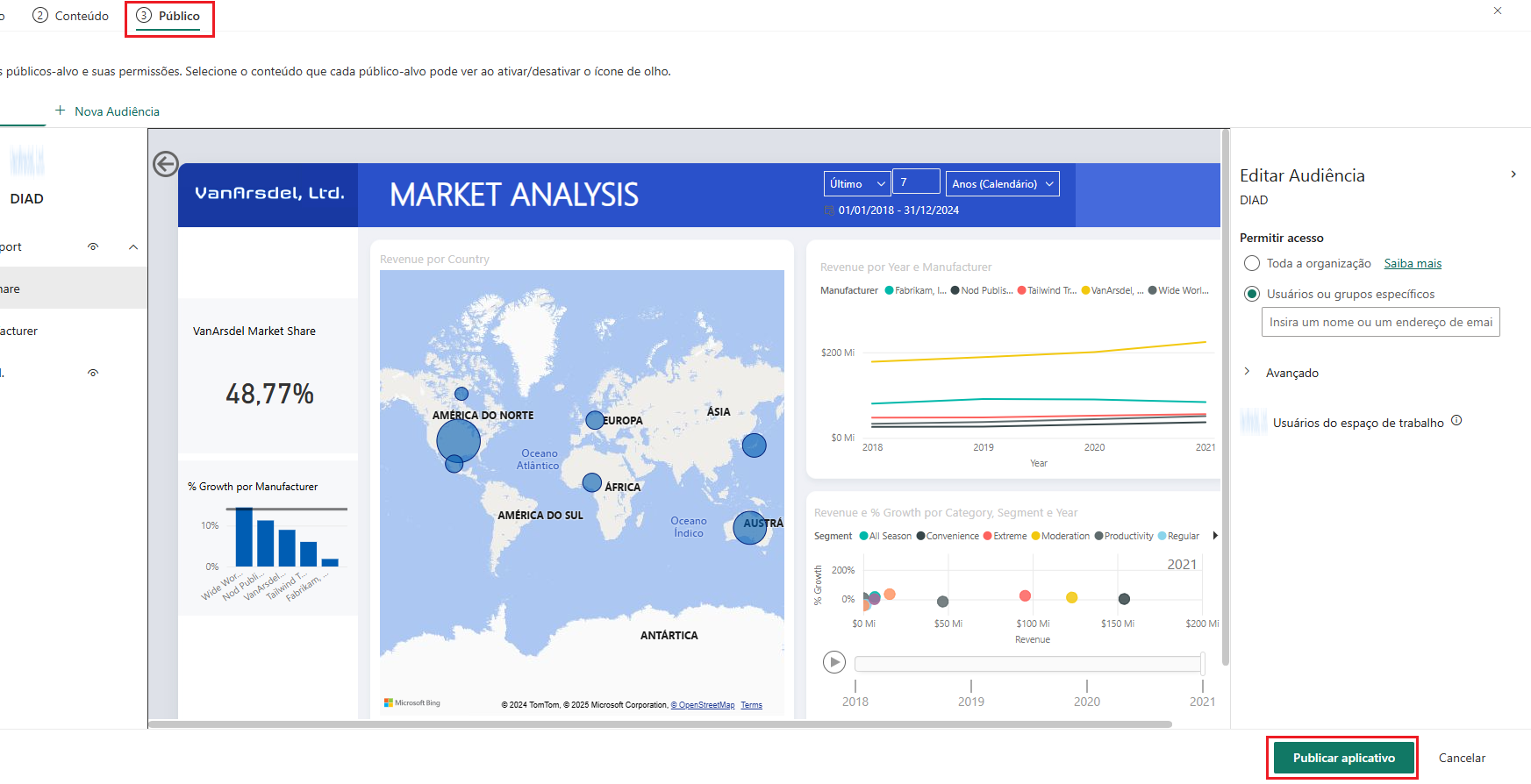Select Usuários ou grupos específicos radio option
Image resolution: width=1531 pixels, height=784 pixels.
pos(1252,294)
